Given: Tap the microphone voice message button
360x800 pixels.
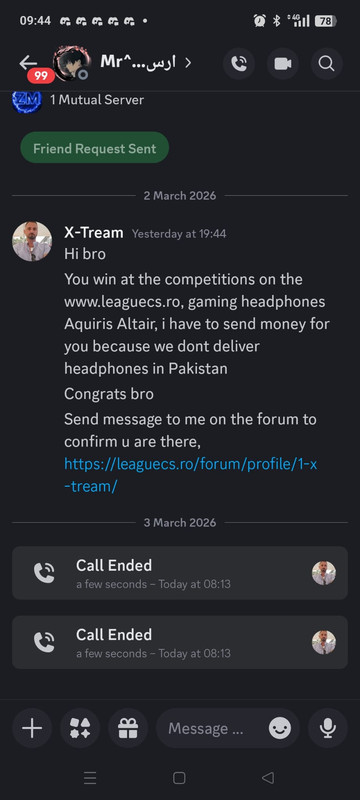Looking at the screenshot, I should click(x=328, y=728).
